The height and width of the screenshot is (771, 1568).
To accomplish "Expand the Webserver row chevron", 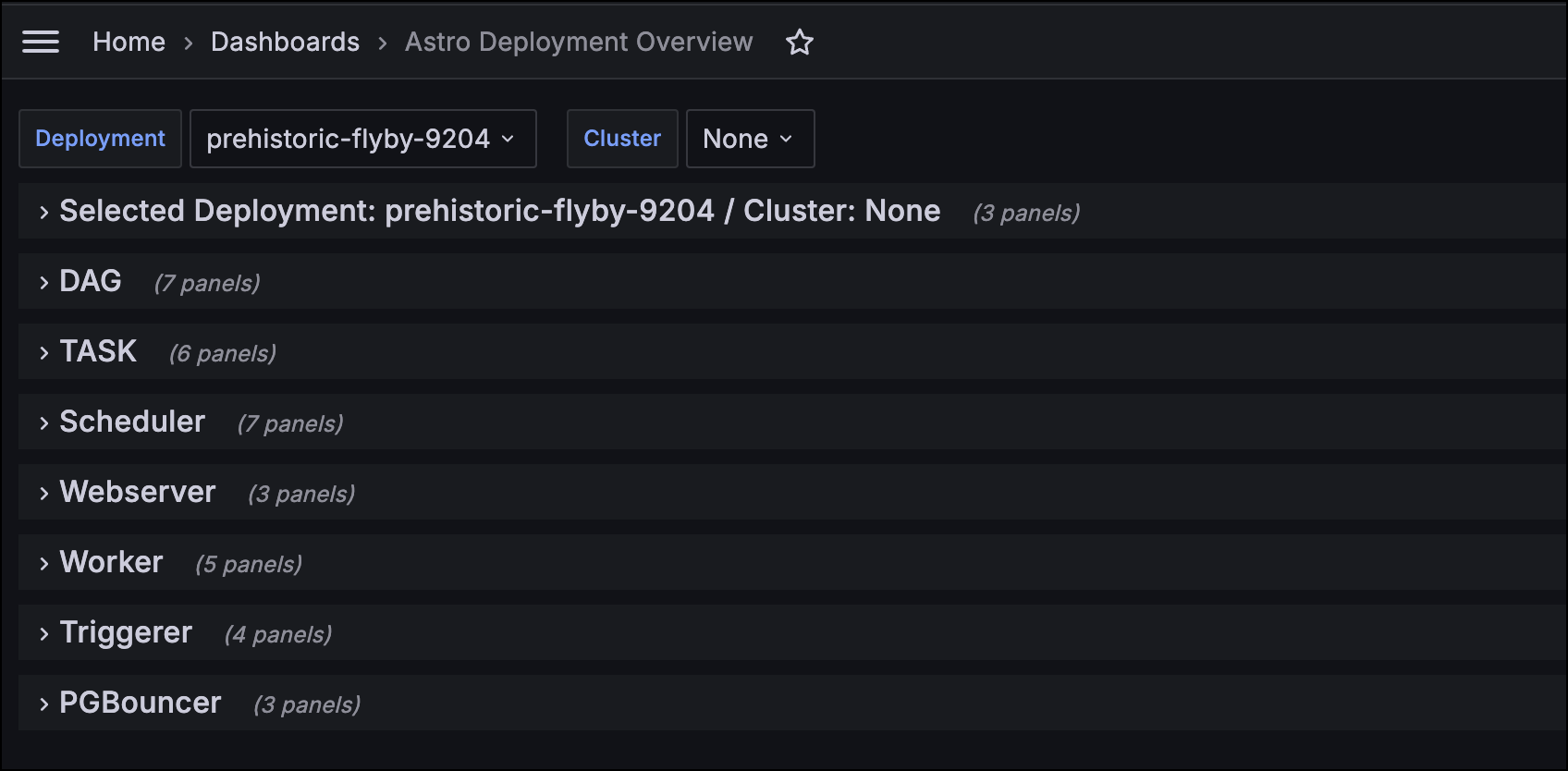I will point(43,494).
